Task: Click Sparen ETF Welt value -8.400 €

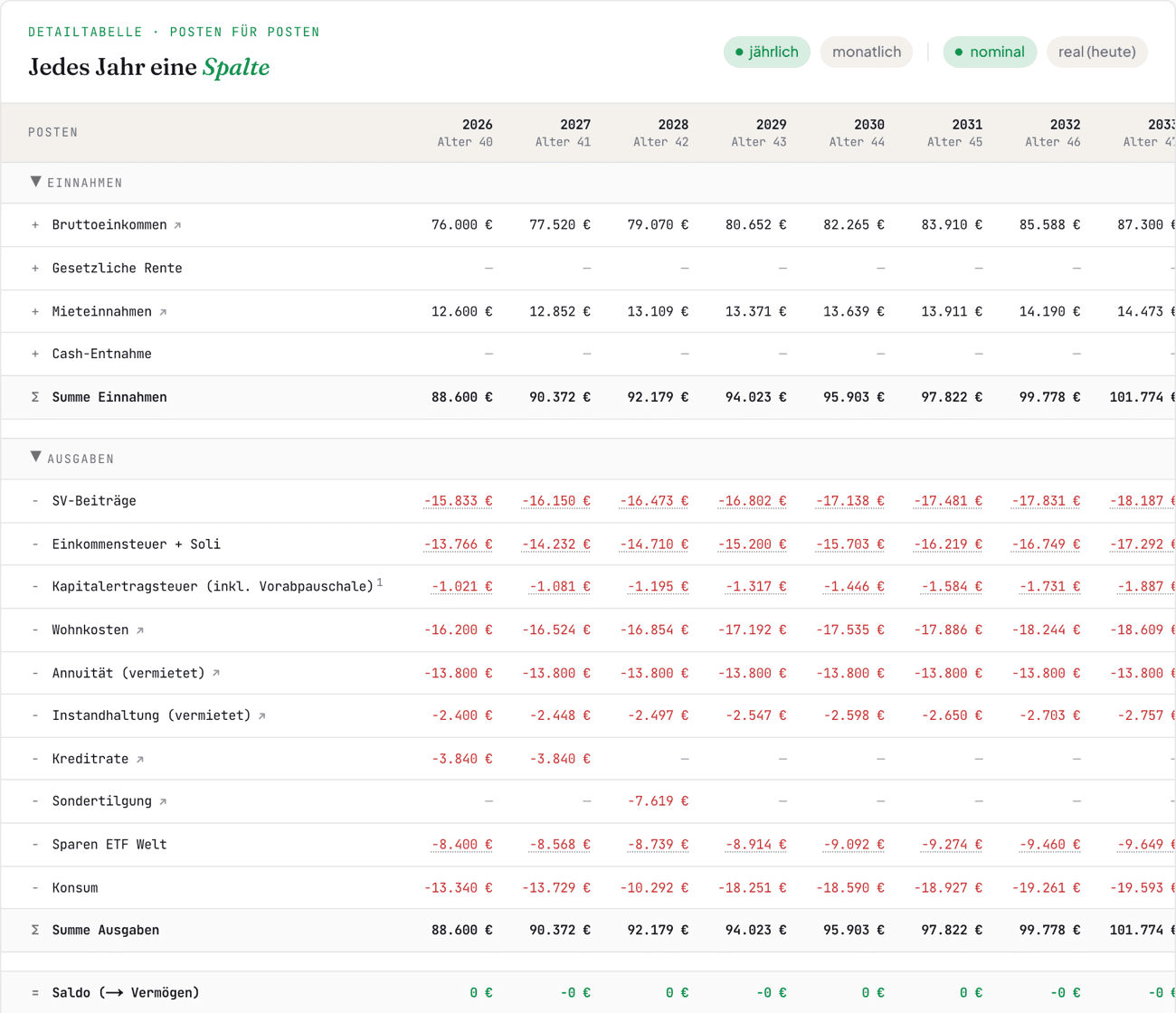Action: point(462,845)
